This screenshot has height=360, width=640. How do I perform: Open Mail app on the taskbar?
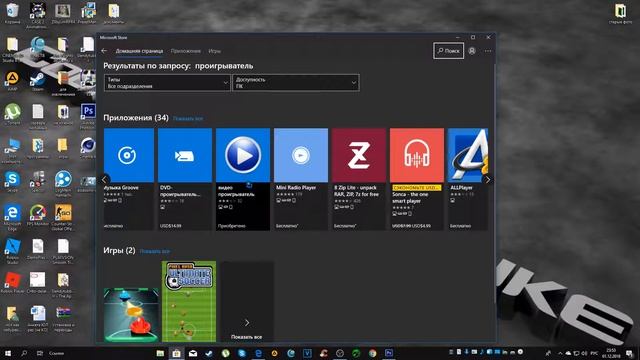[193, 353]
